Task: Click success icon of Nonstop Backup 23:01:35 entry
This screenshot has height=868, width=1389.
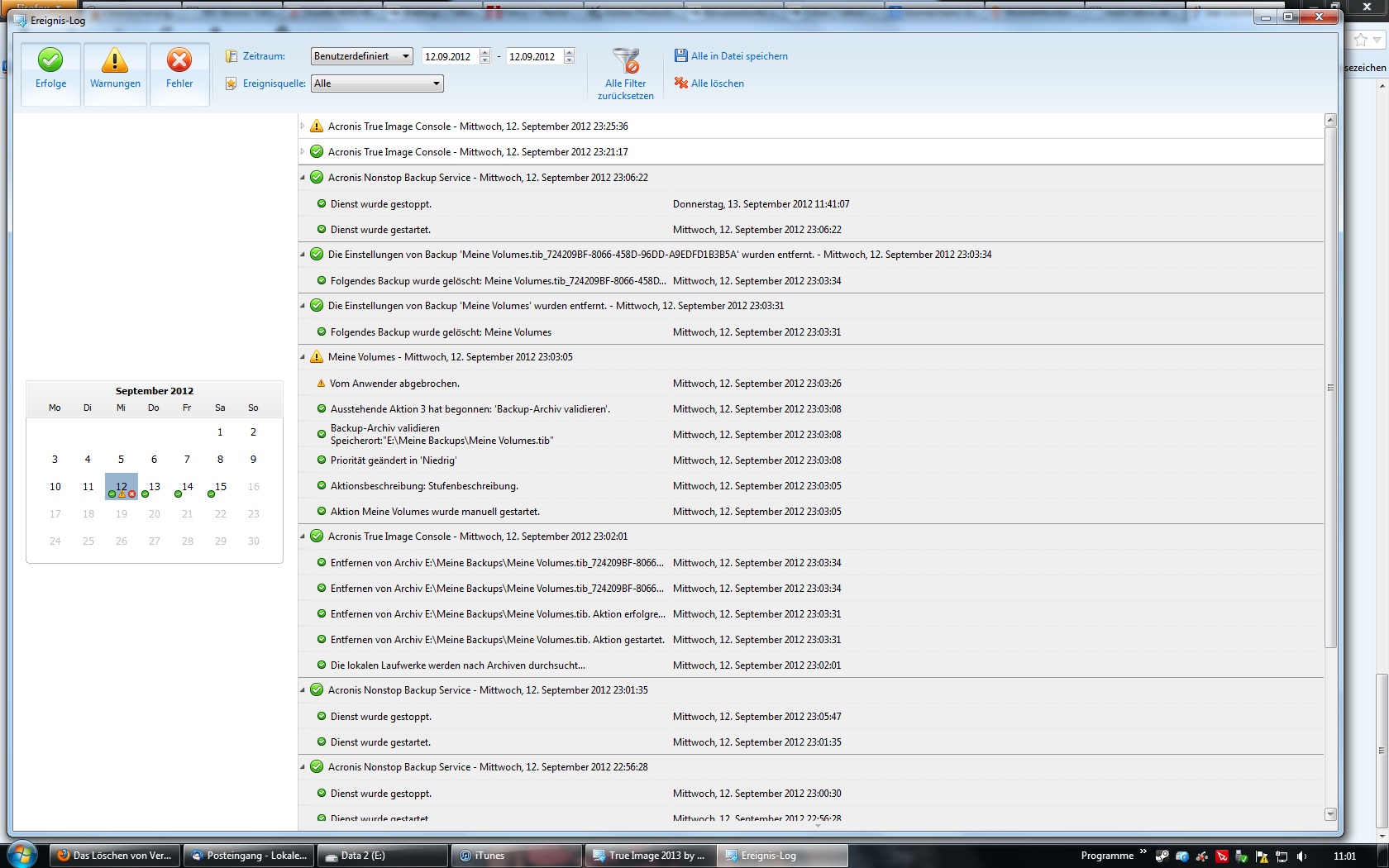Action: 317,690
